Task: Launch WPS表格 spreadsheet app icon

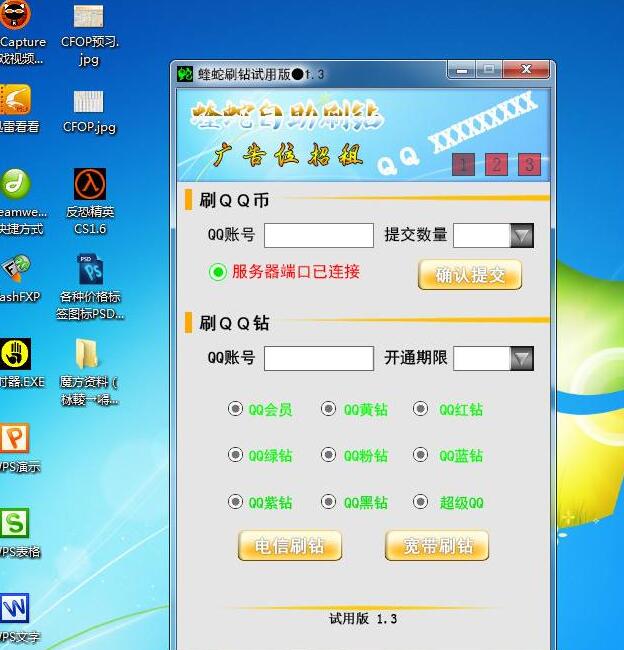Action: pyautogui.click(x=15, y=522)
